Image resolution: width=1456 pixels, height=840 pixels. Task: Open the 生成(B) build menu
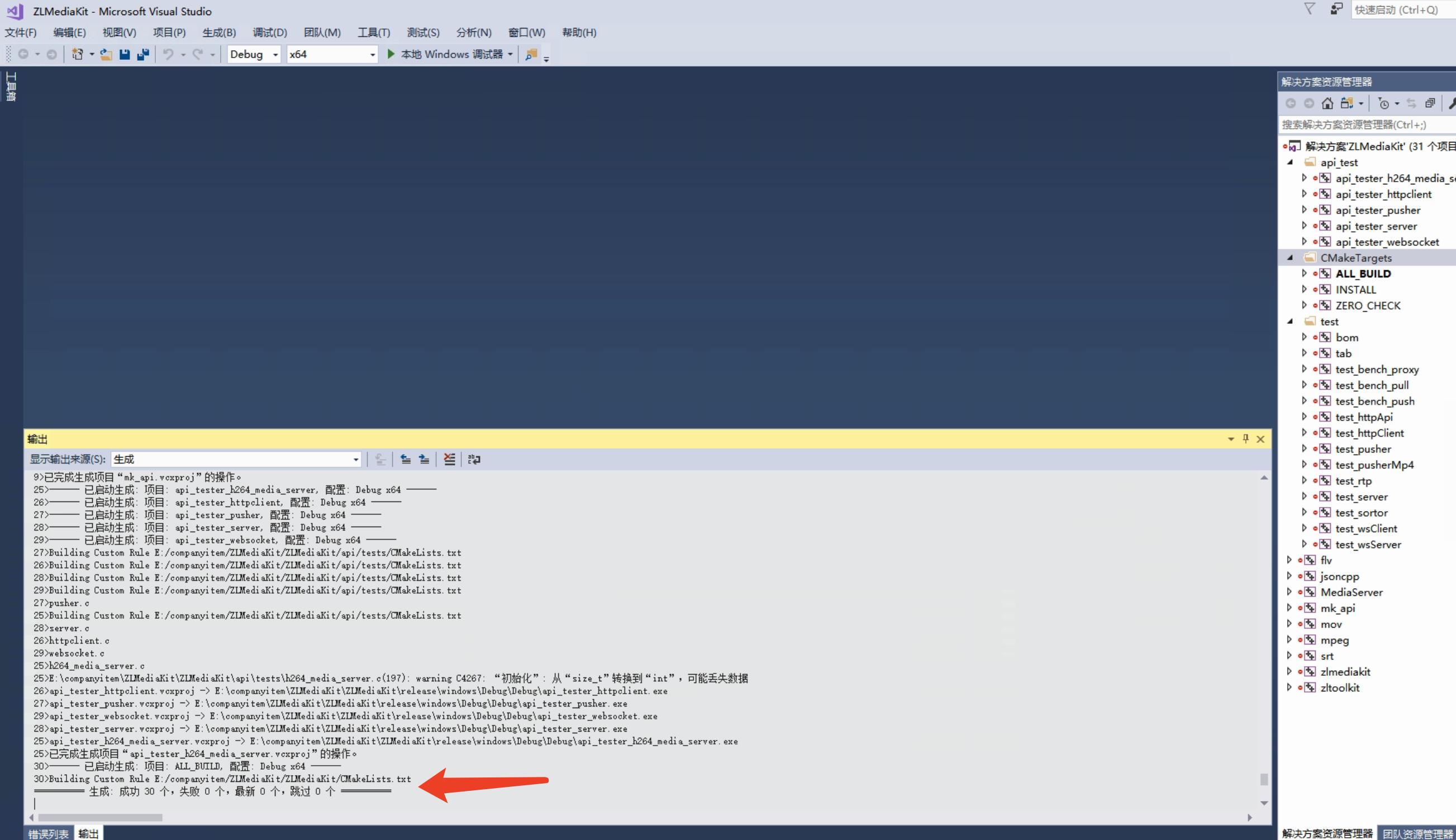pyautogui.click(x=218, y=32)
